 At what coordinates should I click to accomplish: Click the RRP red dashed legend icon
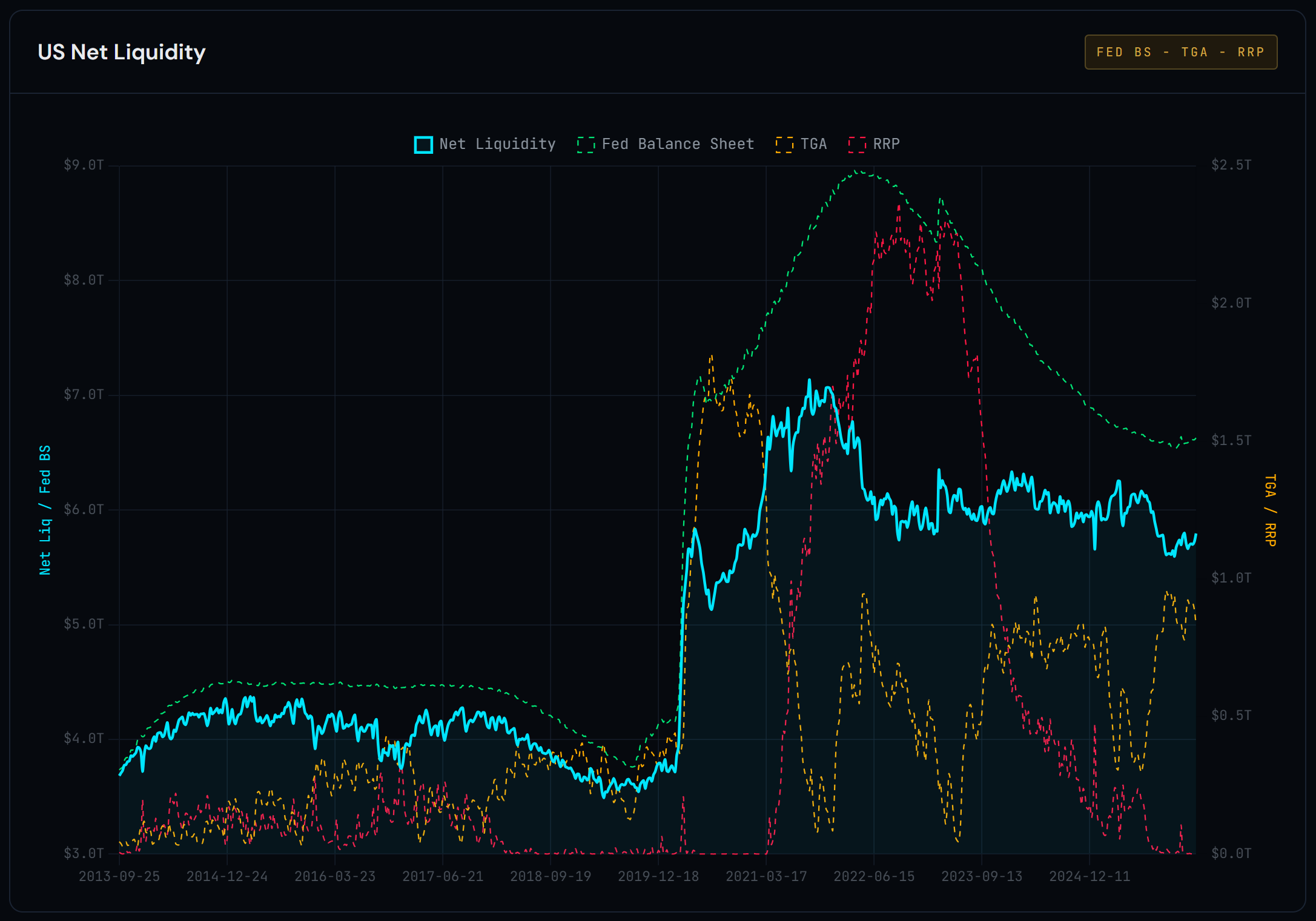tap(858, 144)
